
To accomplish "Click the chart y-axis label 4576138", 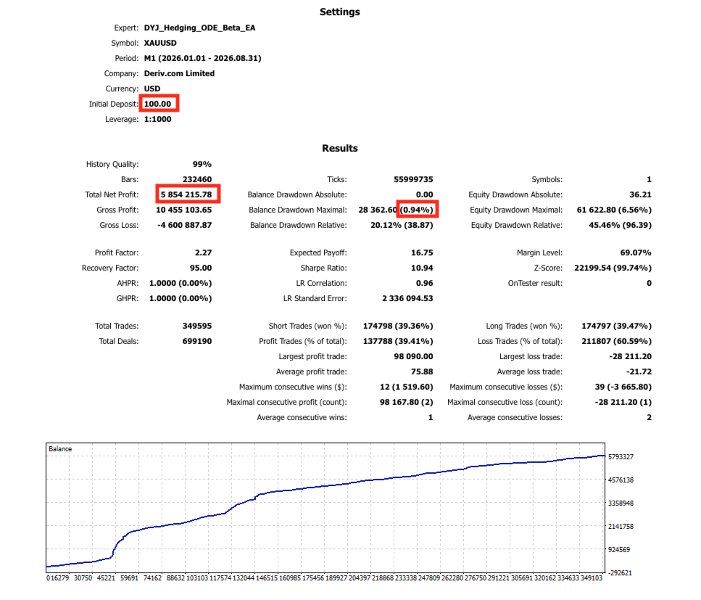I will (621, 480).
